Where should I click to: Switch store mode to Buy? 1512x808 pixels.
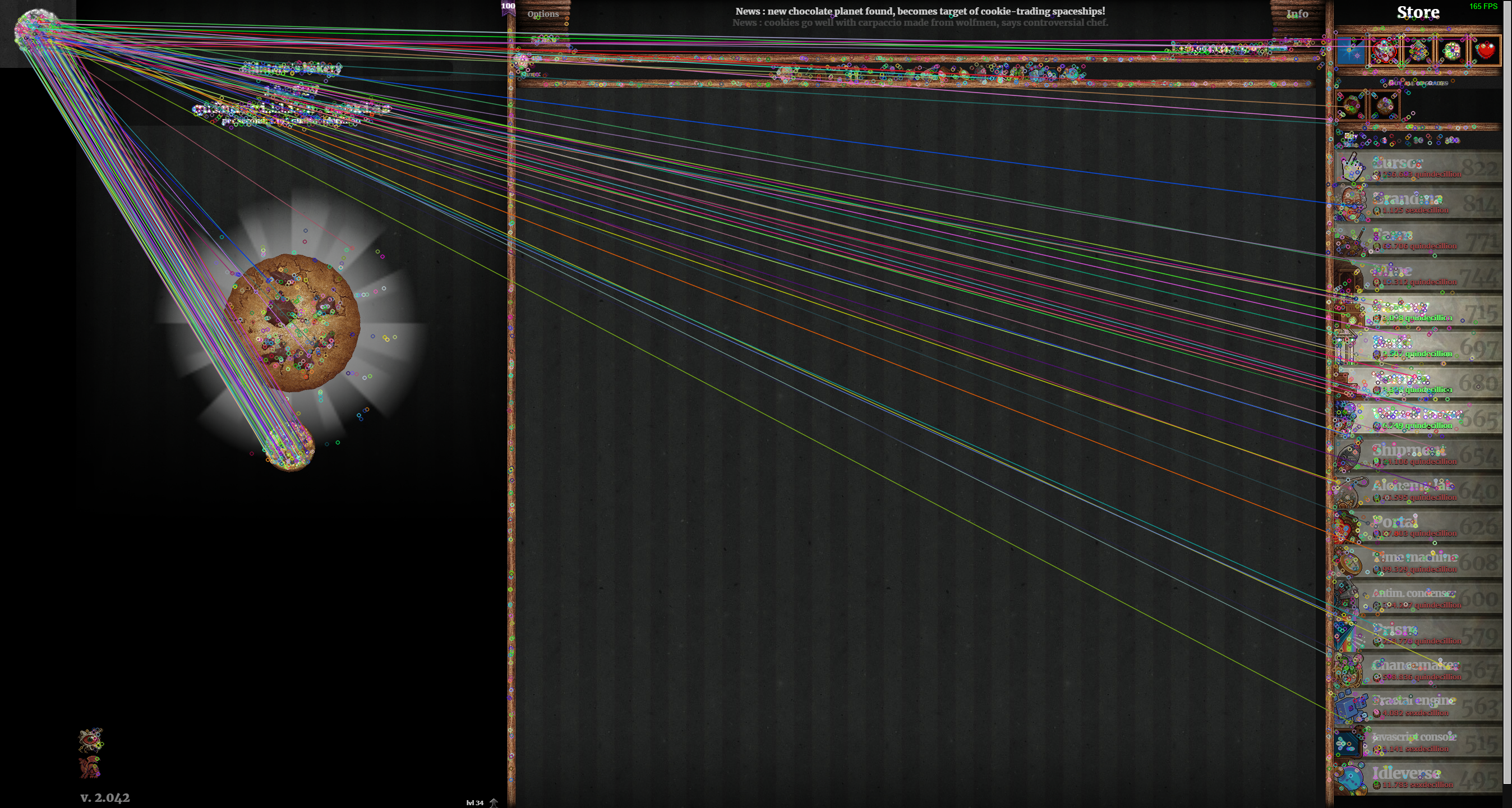coord(1350,136)
